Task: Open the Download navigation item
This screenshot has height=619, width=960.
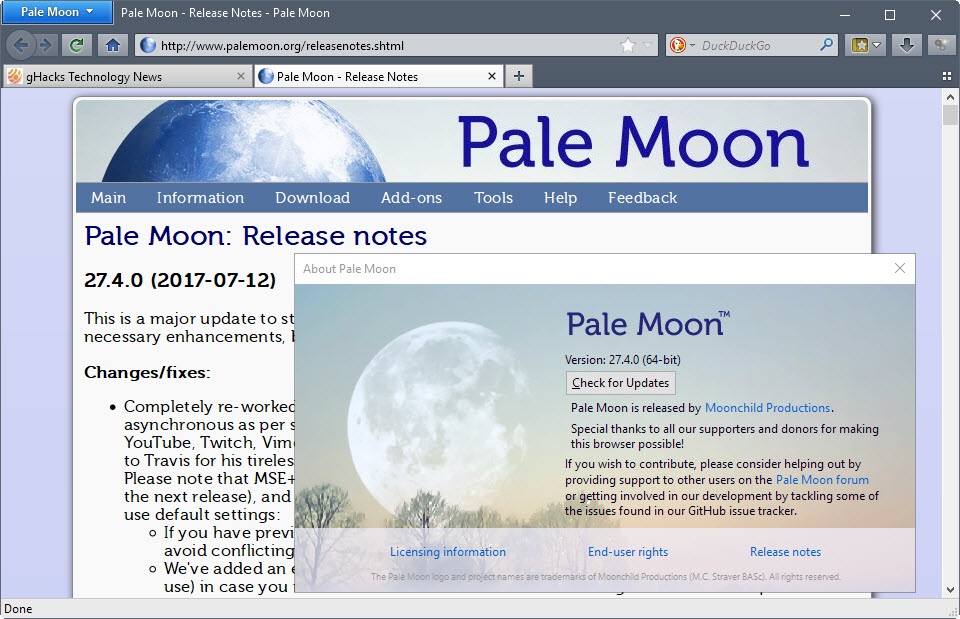Action: pos(312,198)
